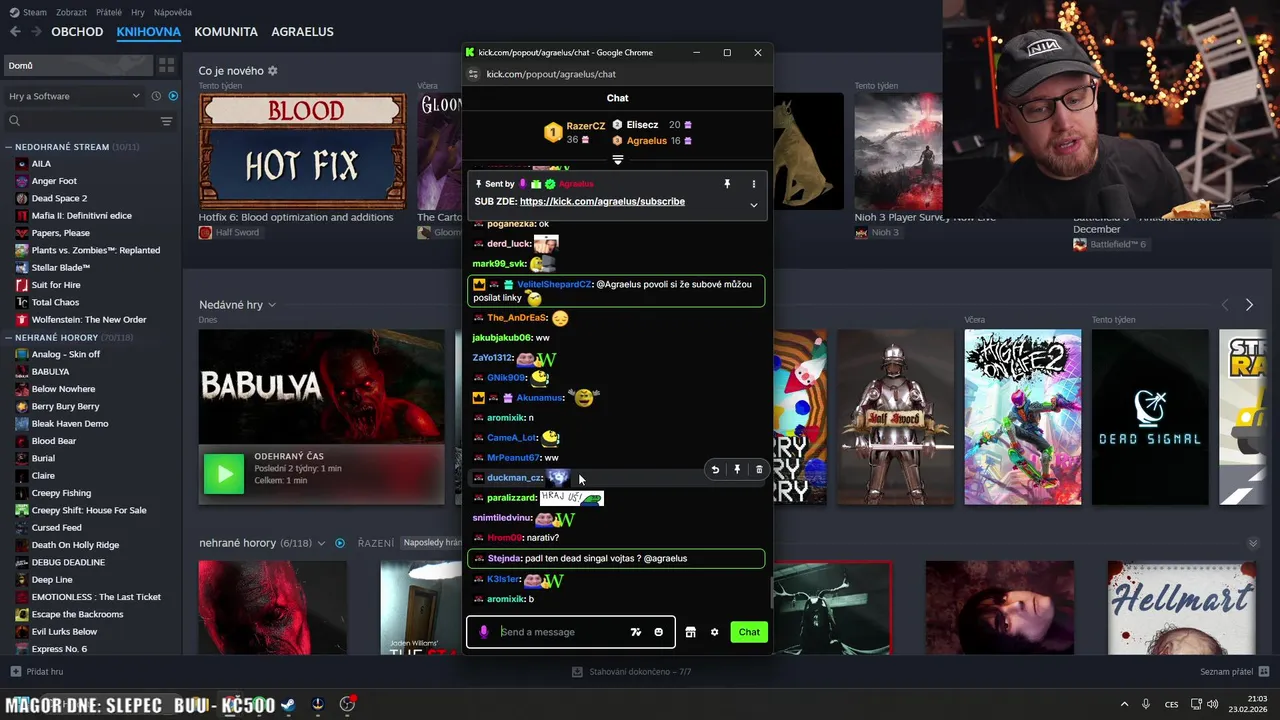Expand the Hry a Software filter dropdown

pos(74,96)
